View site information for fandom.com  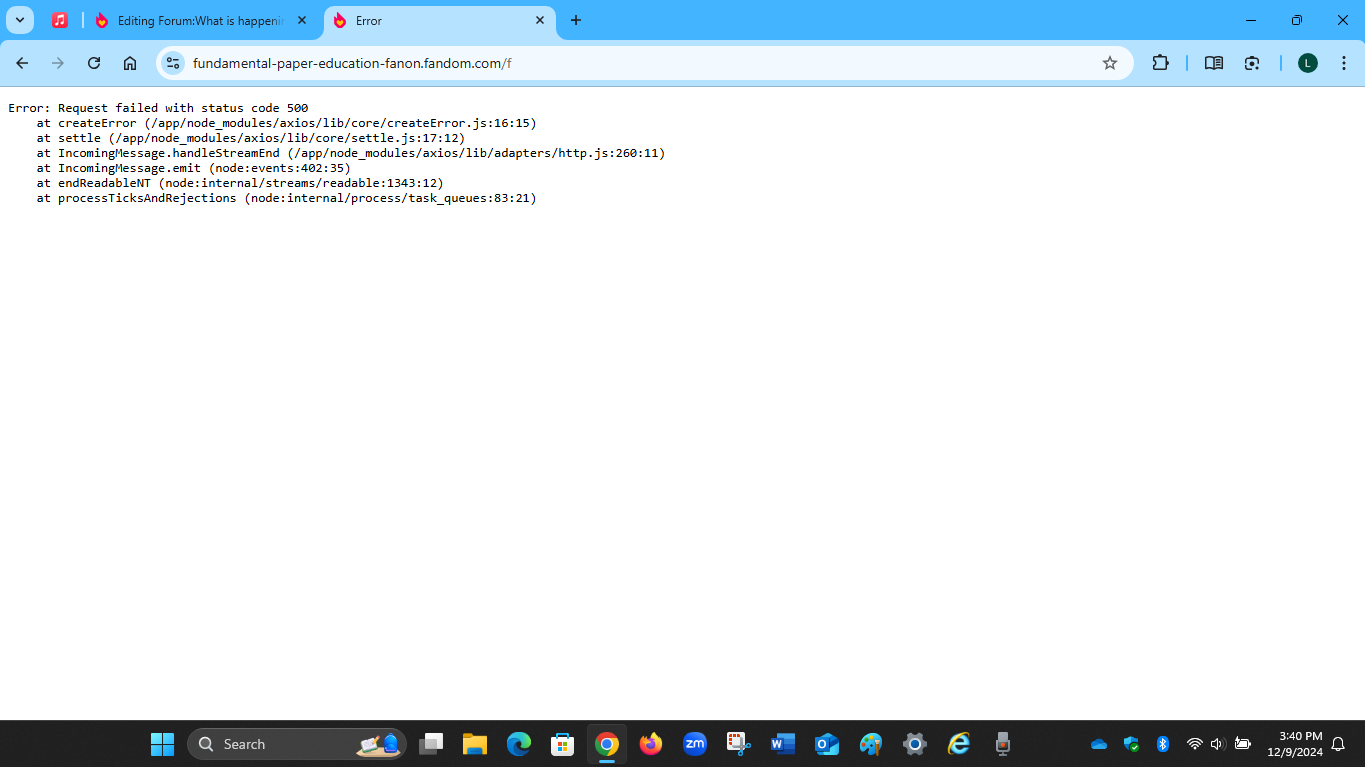(173, 63)
